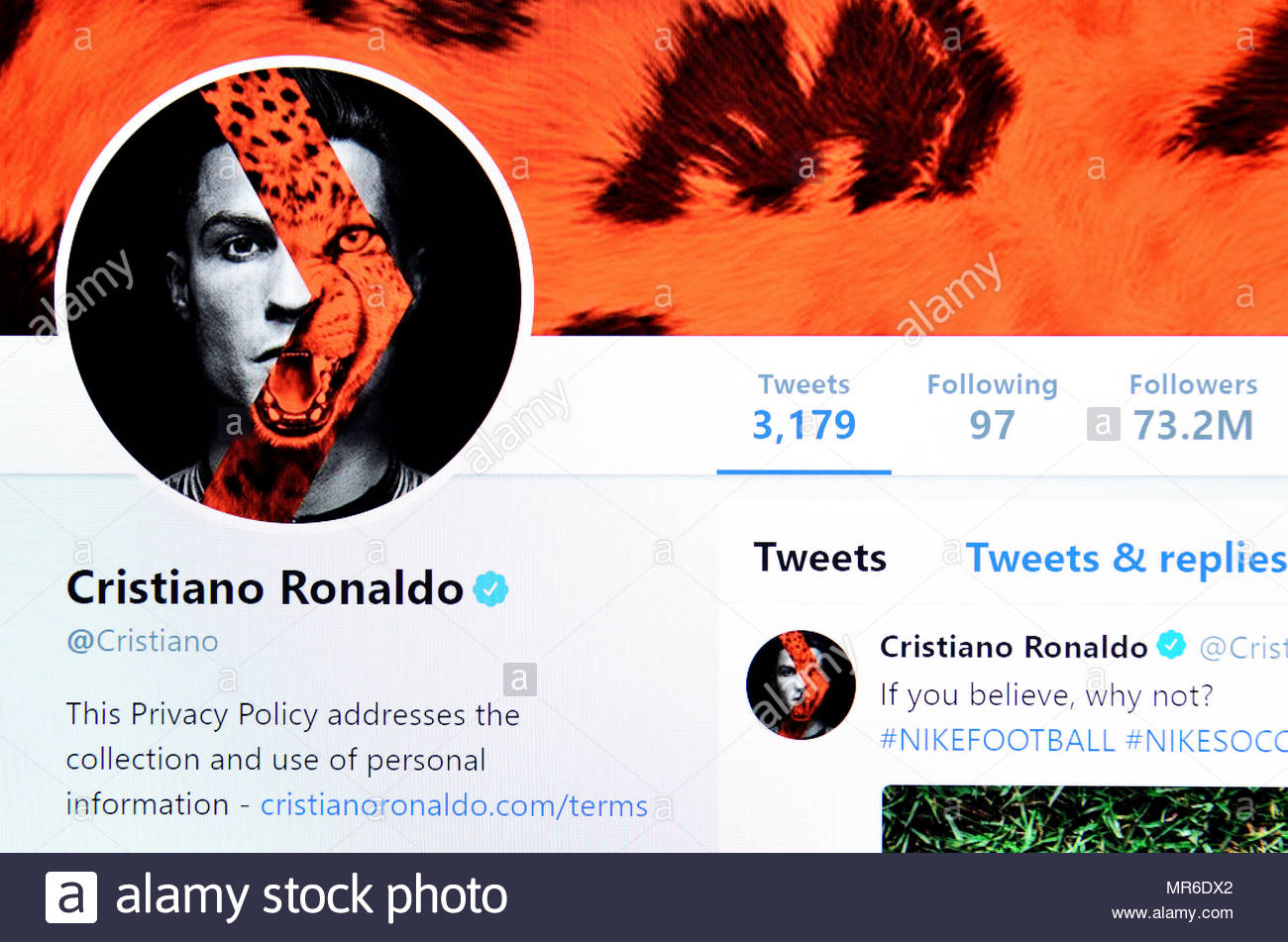Screen dimensions: 1288x942
Task: Click the tweet text 'If you believe, why not?'
Action: [x=1046, y=695]
